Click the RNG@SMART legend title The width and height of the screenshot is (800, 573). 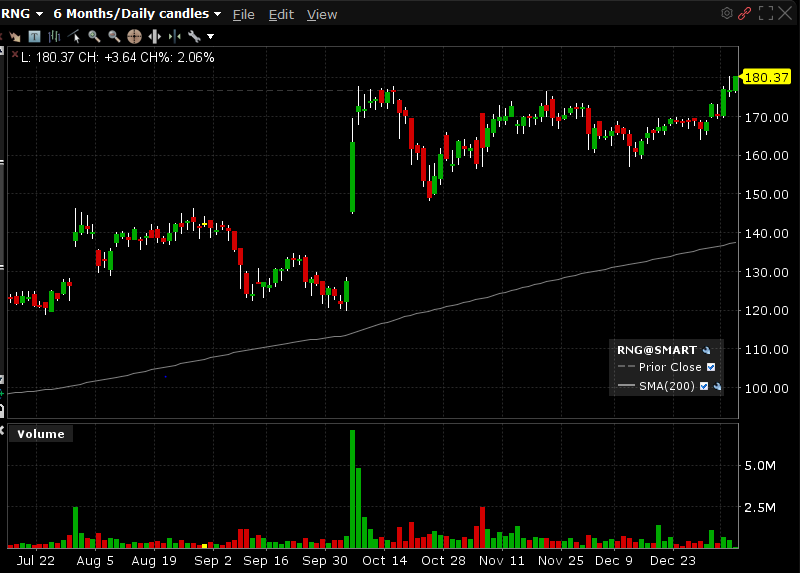(657, 350)
